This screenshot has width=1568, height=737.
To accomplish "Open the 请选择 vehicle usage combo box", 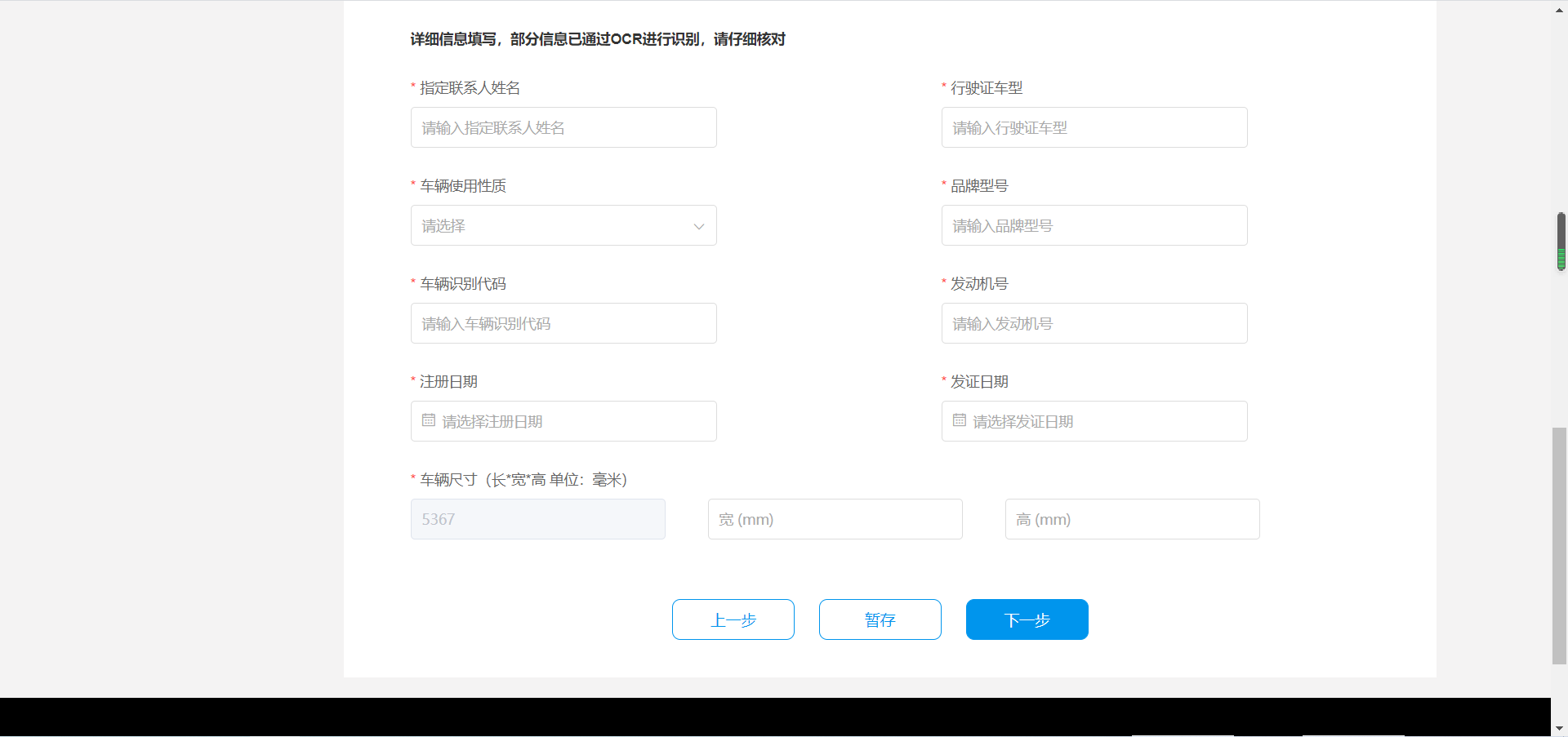I will (555, 226).
